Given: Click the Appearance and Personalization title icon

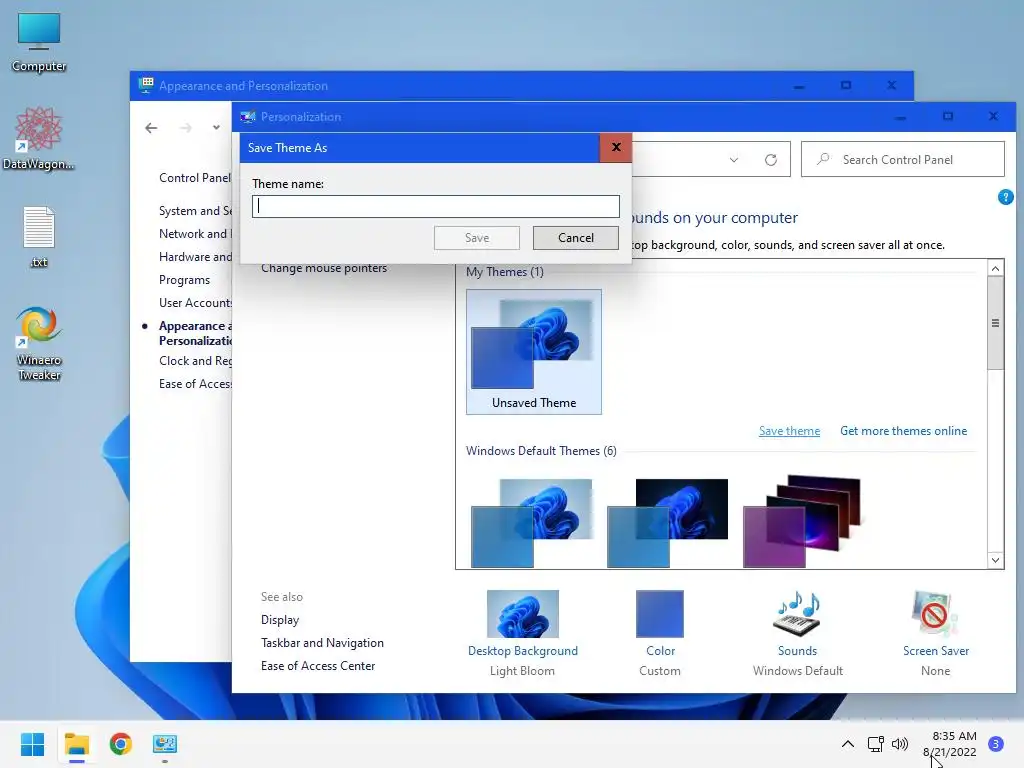Looking at the screenshot, I should (x=146, y=86).
